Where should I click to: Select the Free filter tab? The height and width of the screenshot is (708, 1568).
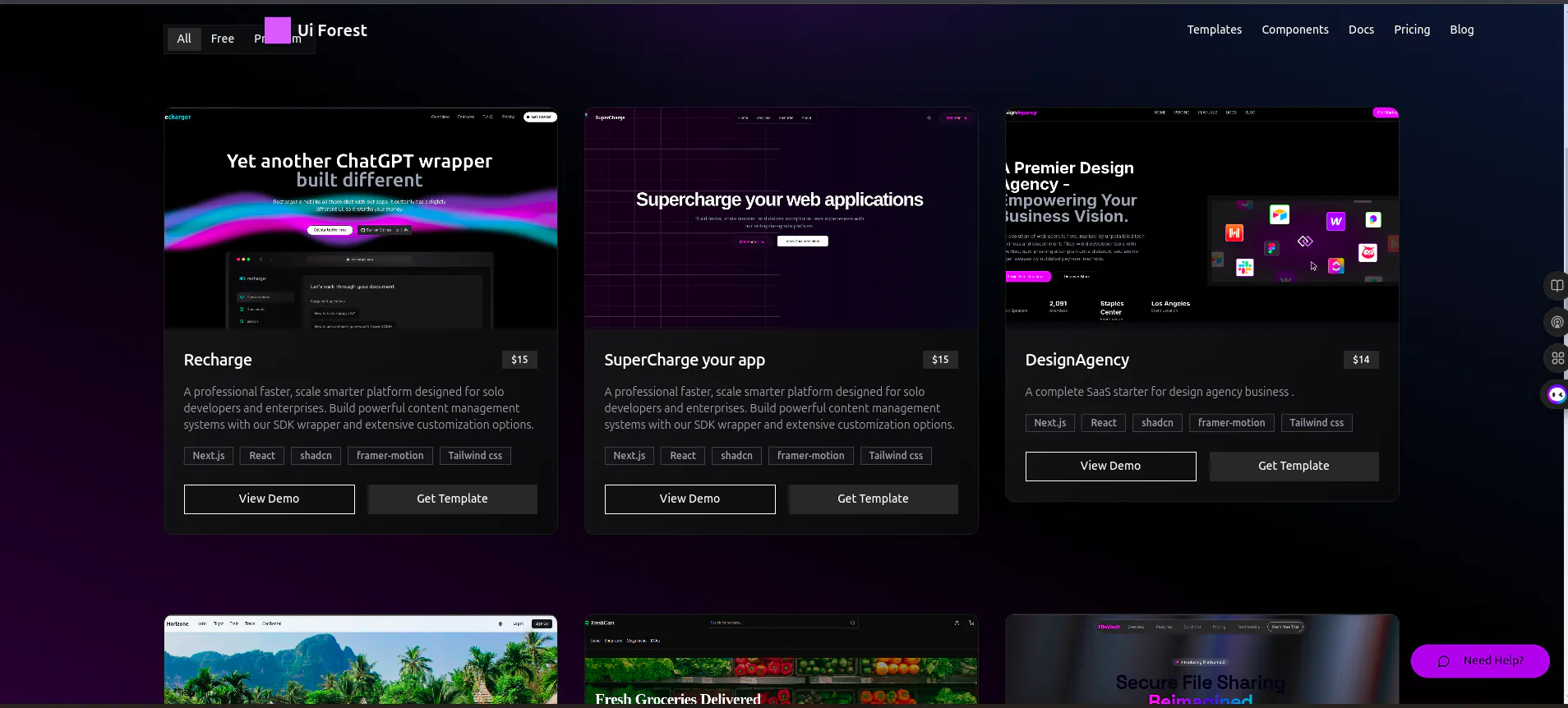click(x=222, y=39)
